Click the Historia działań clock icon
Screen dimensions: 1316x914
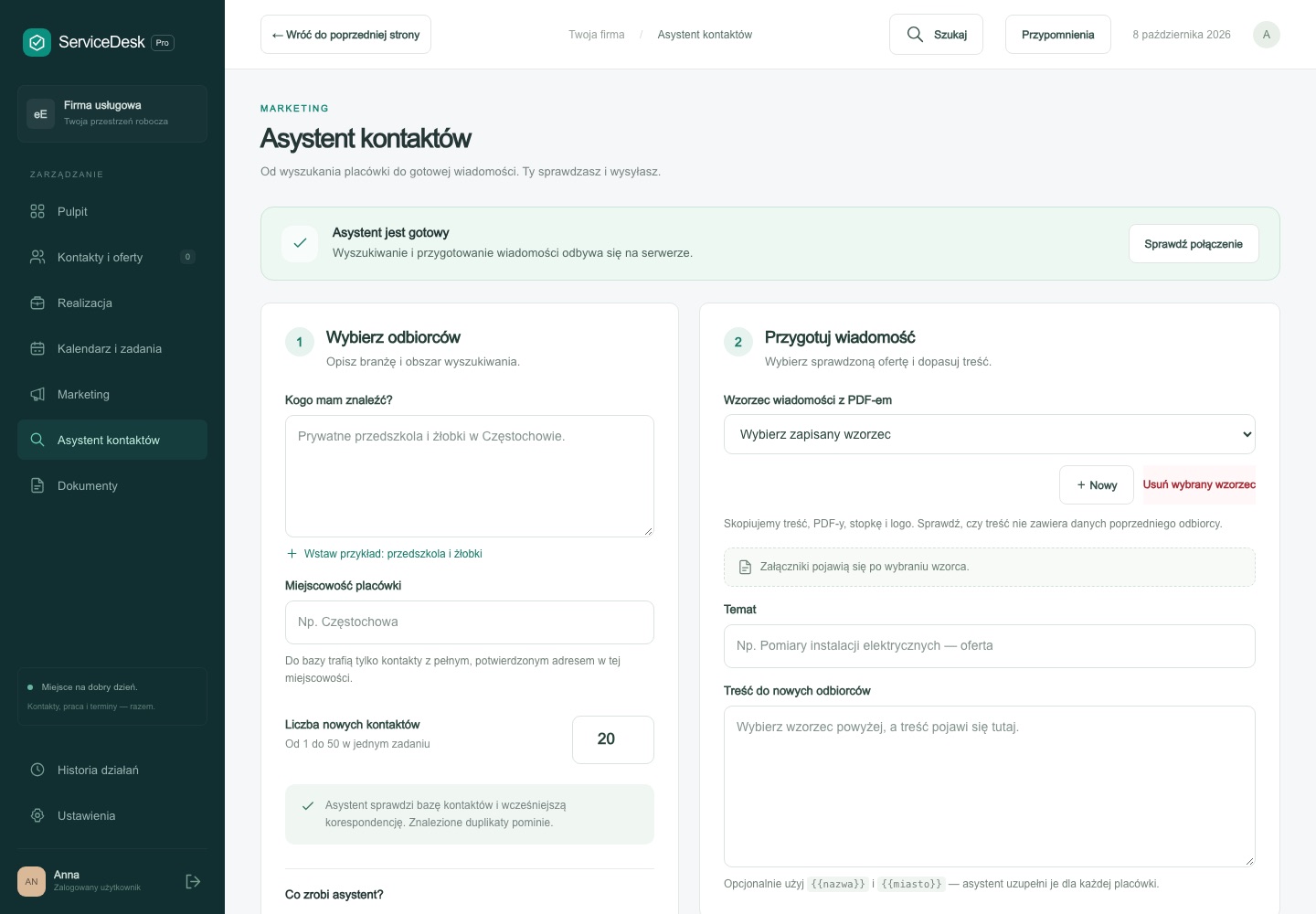37,770
